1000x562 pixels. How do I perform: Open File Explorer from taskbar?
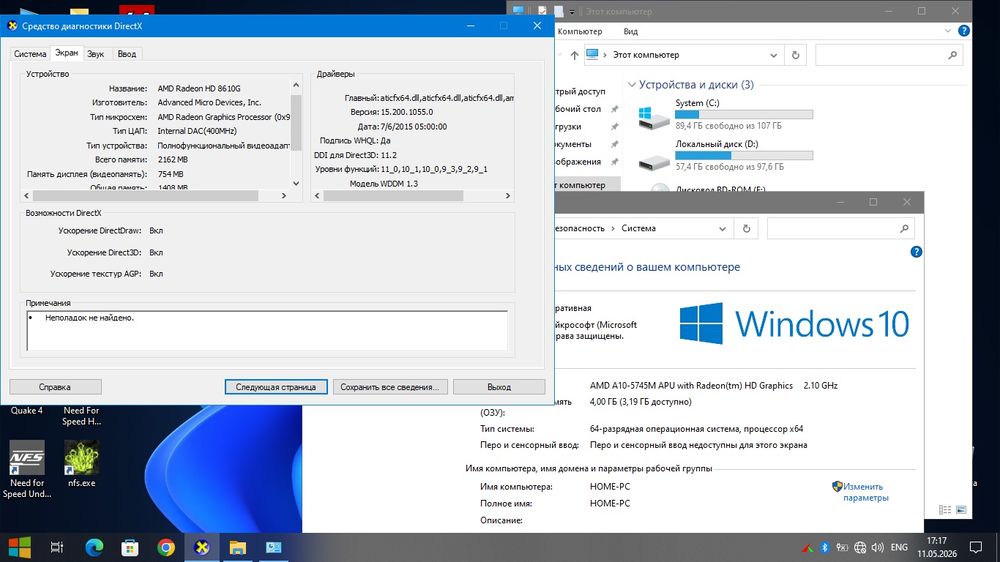[x=237, y=547]
